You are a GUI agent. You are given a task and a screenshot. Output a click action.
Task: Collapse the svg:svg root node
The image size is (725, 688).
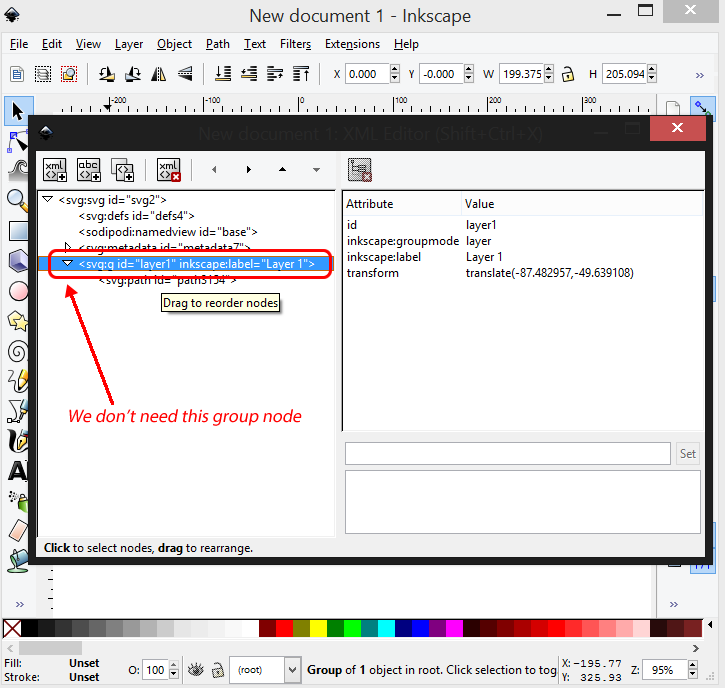48,199
